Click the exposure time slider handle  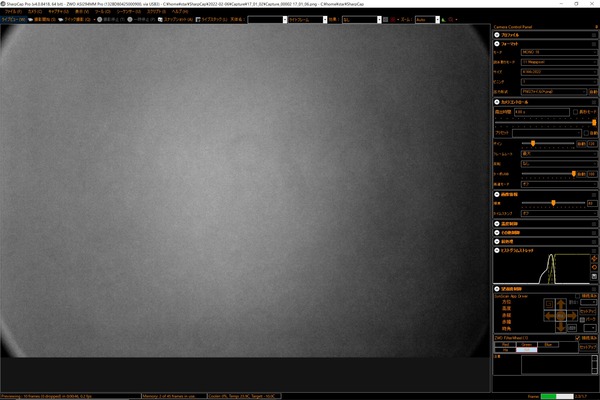[x=594, y=122]
